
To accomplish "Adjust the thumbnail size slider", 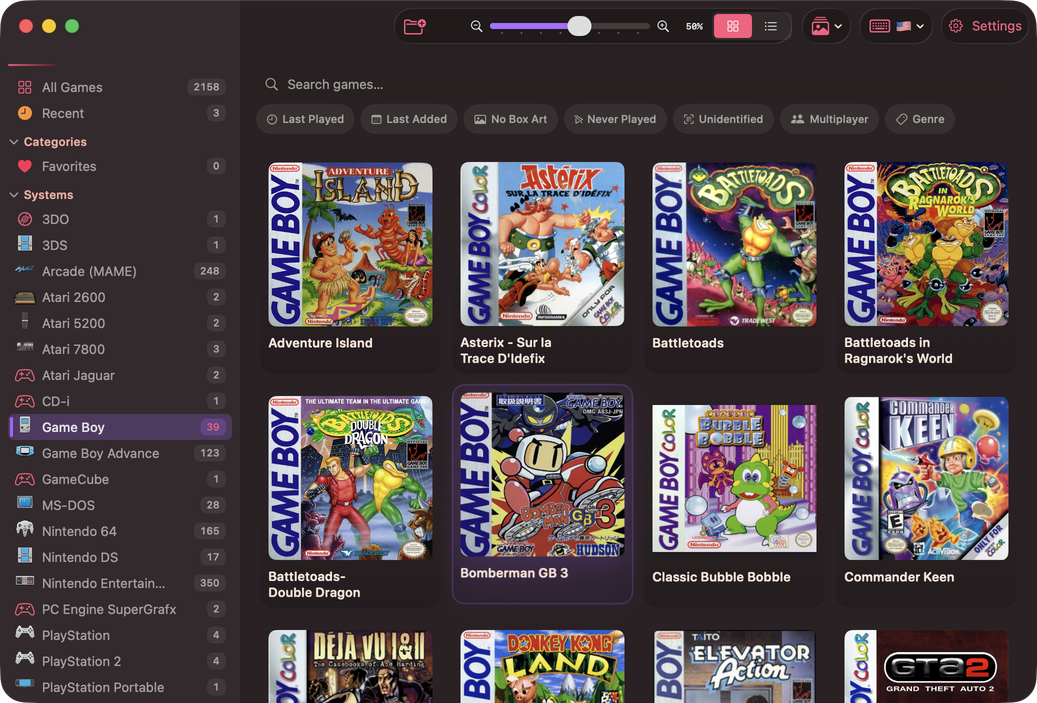I will [579, 26].
